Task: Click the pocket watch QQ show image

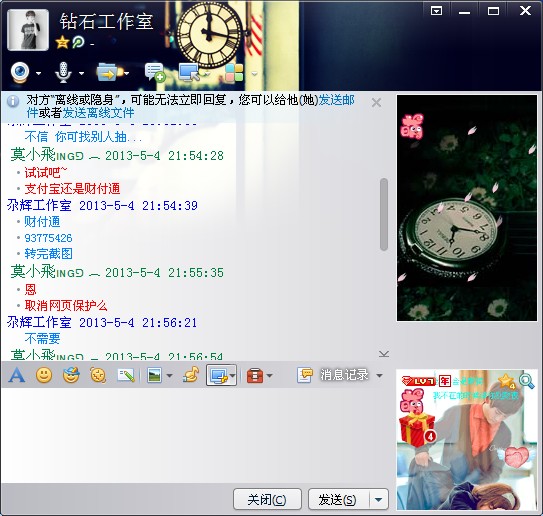Action: pos(467,208)
